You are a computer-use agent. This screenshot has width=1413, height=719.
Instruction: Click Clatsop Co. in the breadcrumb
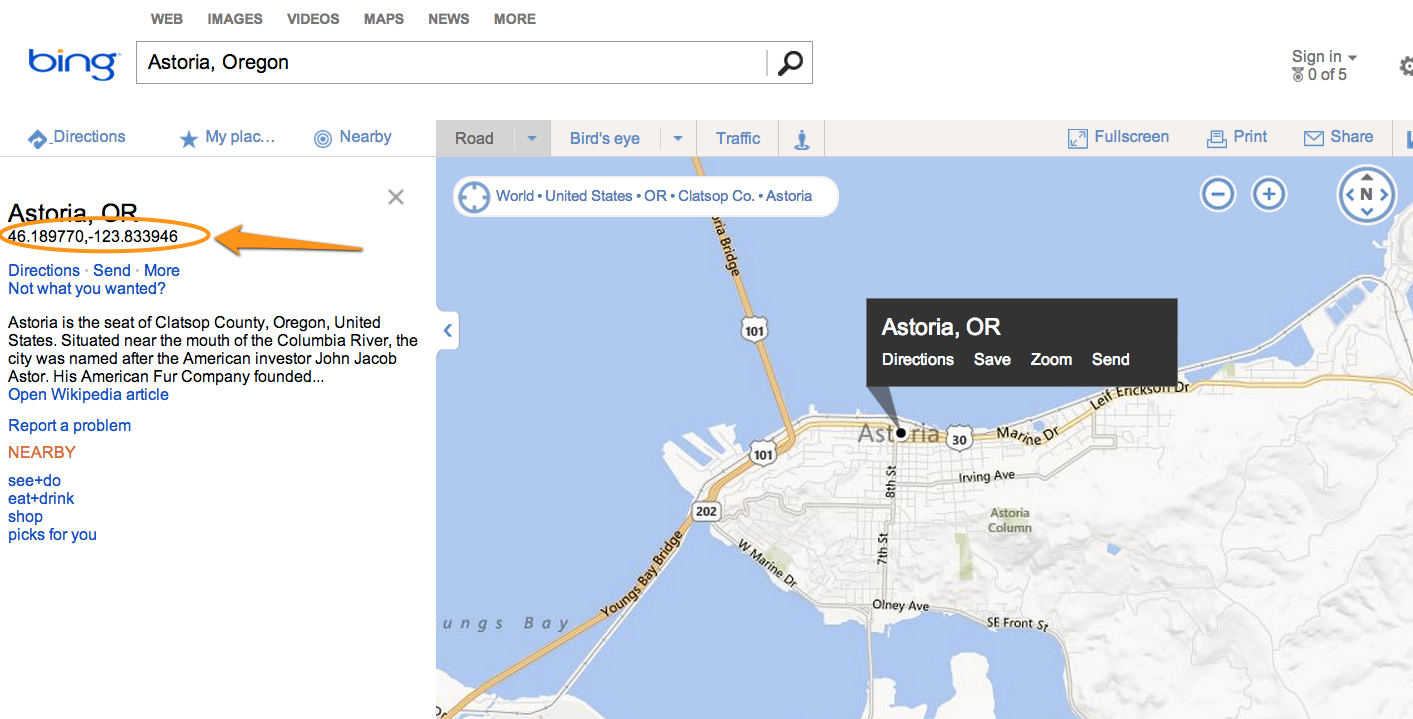click(716, 196)
